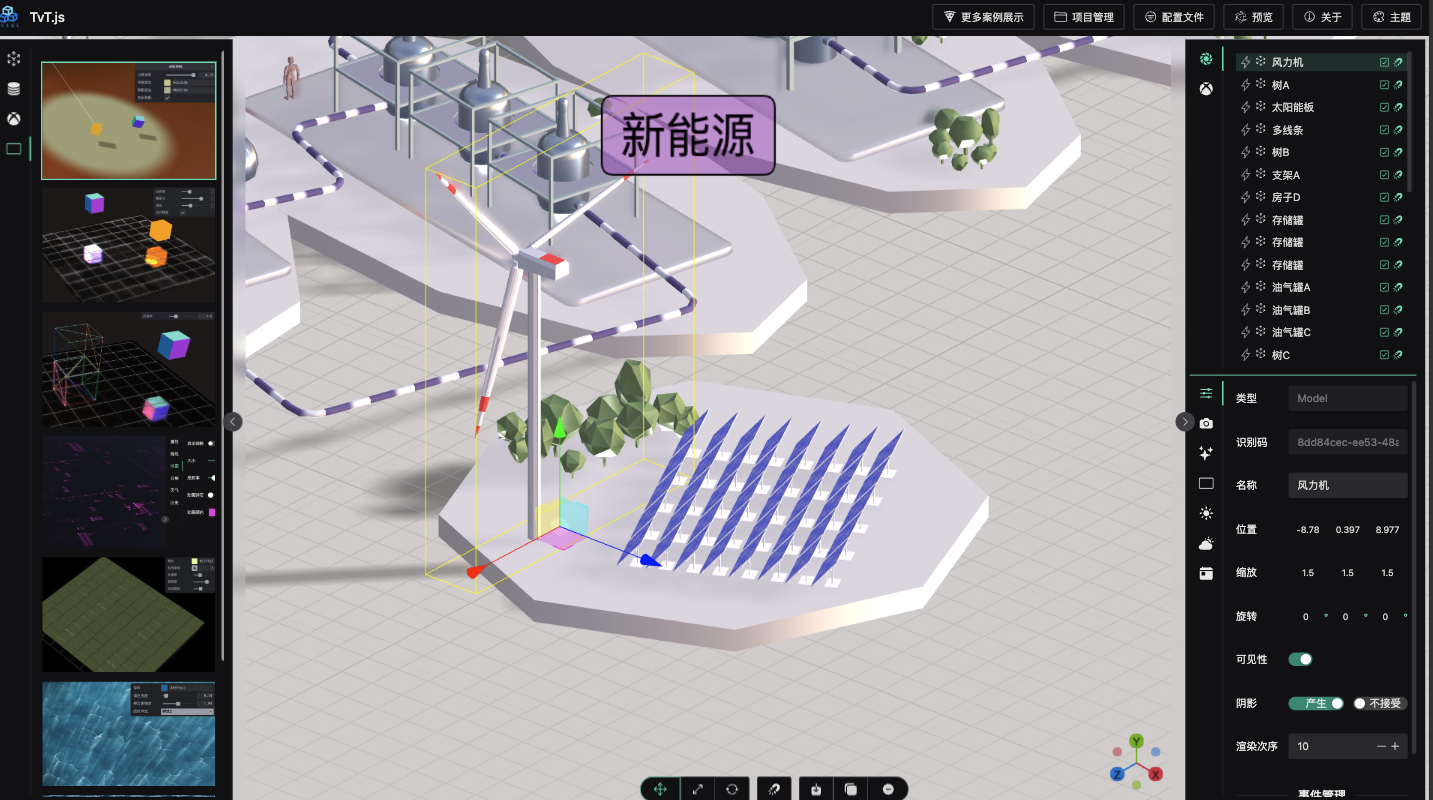Click the copy/duplicate icon in bottom toolbar
The height and width of the screenshot is (800, 1433).
click(x=850, y=789)
